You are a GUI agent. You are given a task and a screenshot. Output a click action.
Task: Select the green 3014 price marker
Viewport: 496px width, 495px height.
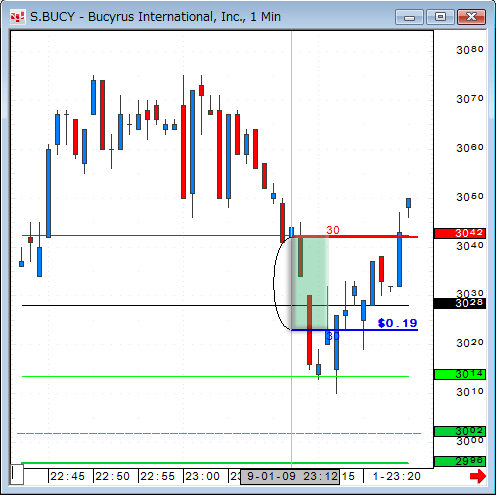point(460,374)
